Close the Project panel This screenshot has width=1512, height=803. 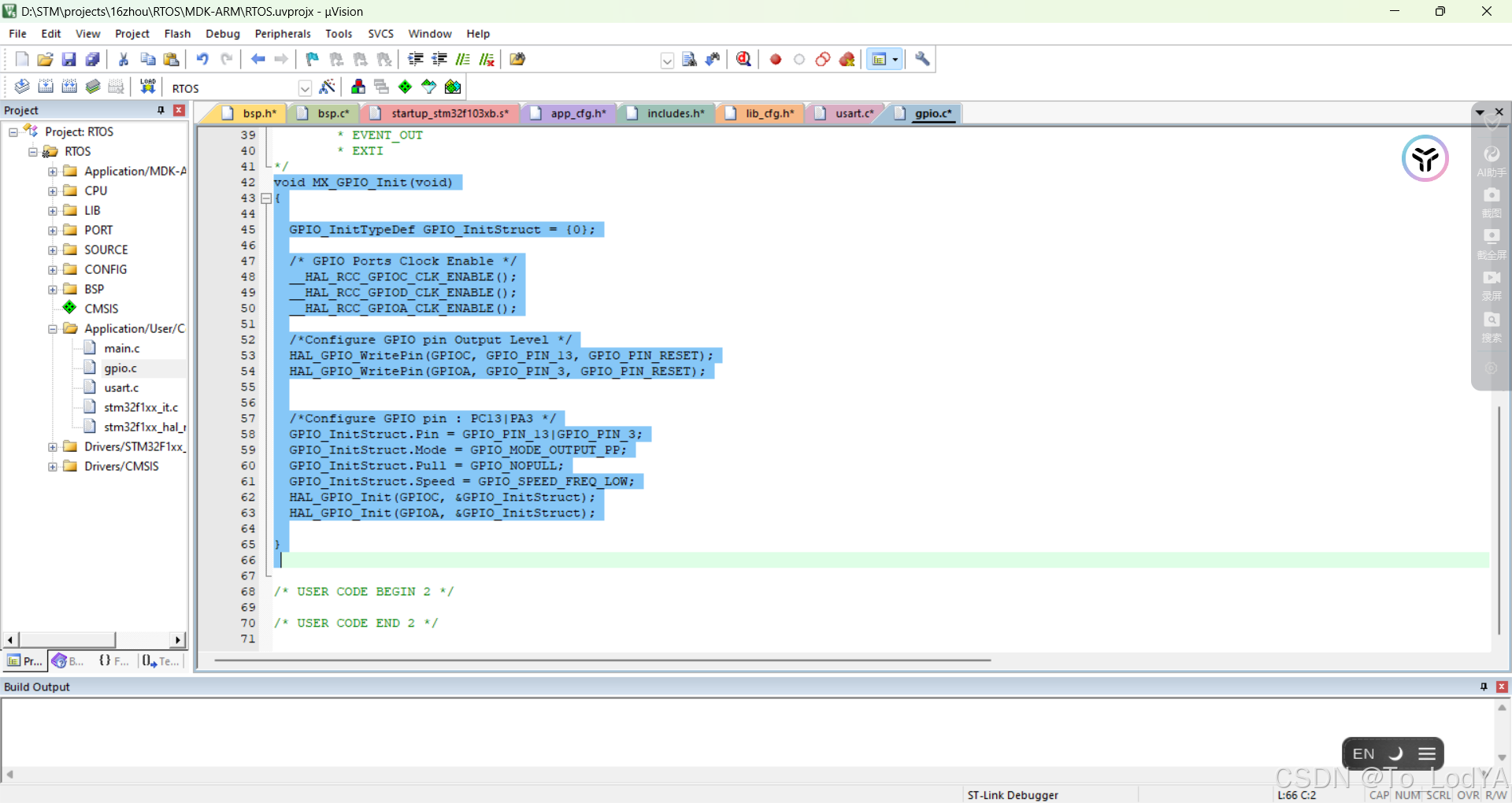179,110
